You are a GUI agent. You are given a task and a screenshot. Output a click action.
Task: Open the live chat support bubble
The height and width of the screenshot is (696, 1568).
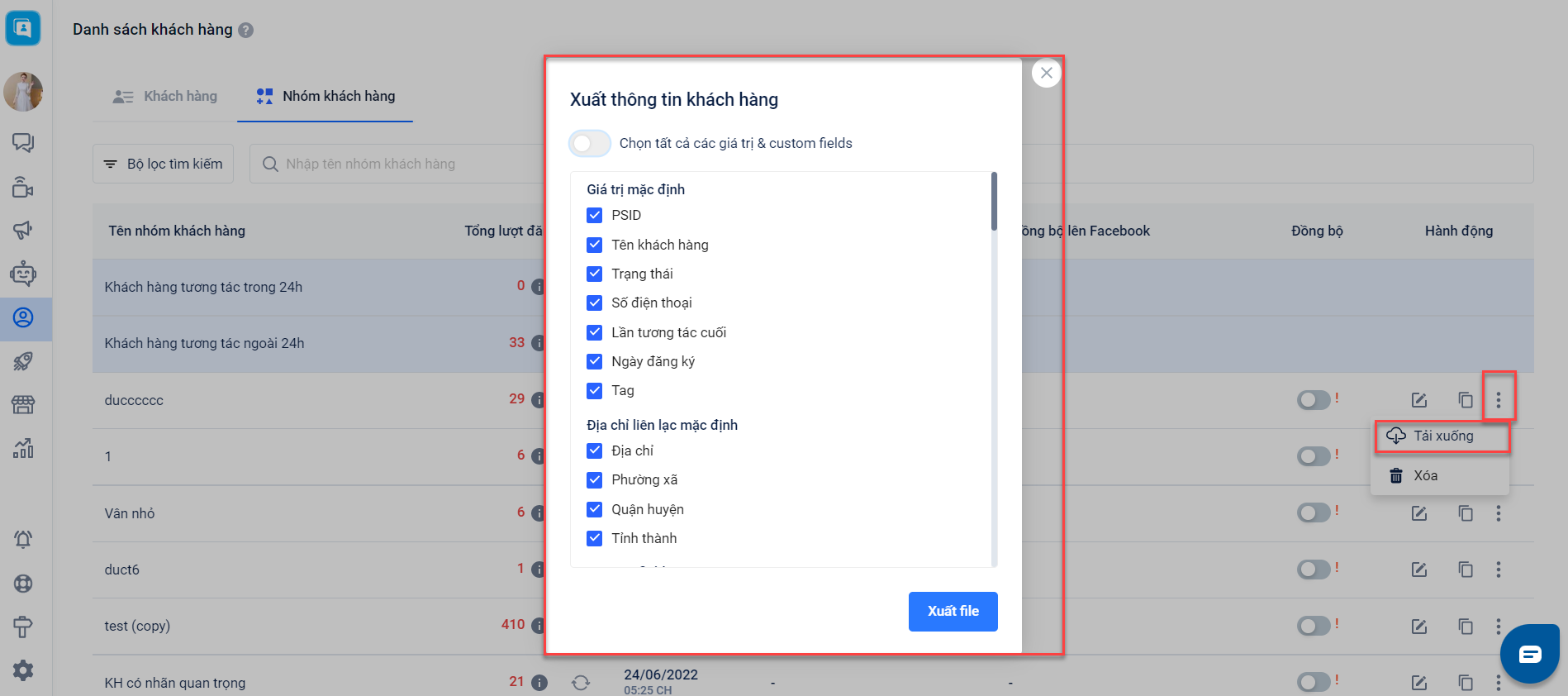pos(1529,655)
